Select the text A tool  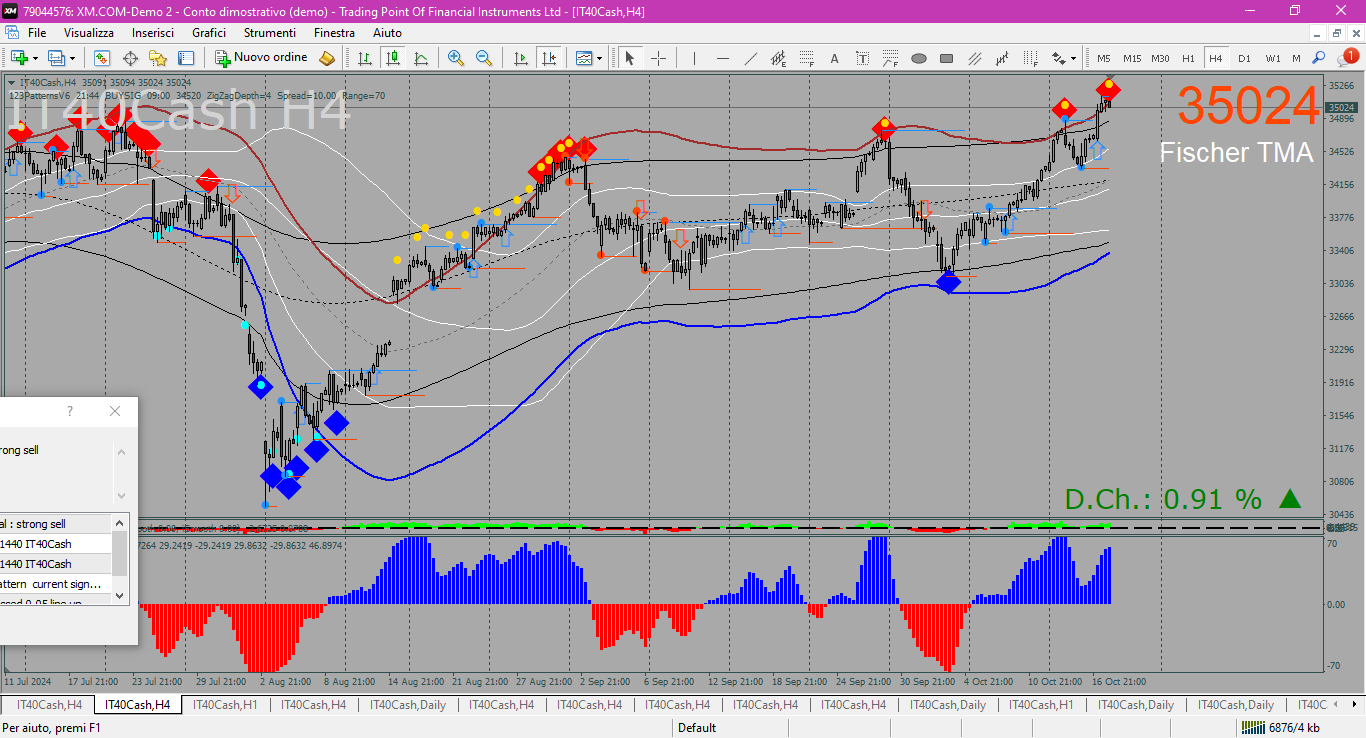(834, 58)
